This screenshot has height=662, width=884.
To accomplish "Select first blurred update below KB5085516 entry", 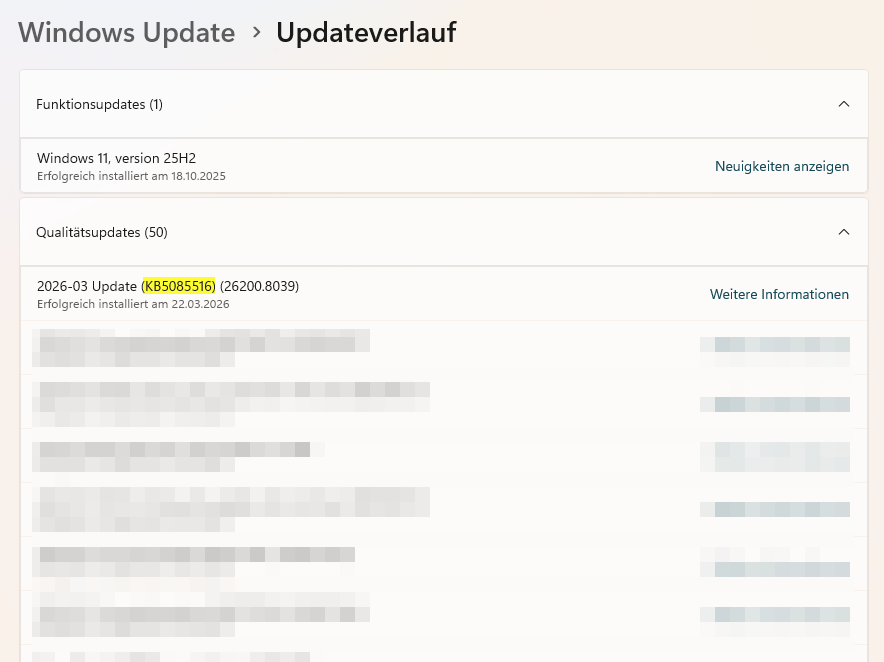I will (200, 347).
